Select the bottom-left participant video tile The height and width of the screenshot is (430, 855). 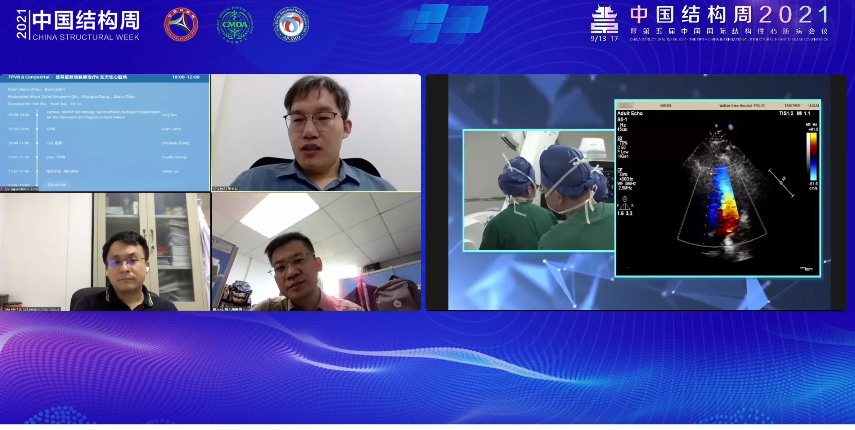[x=105, y=252]
